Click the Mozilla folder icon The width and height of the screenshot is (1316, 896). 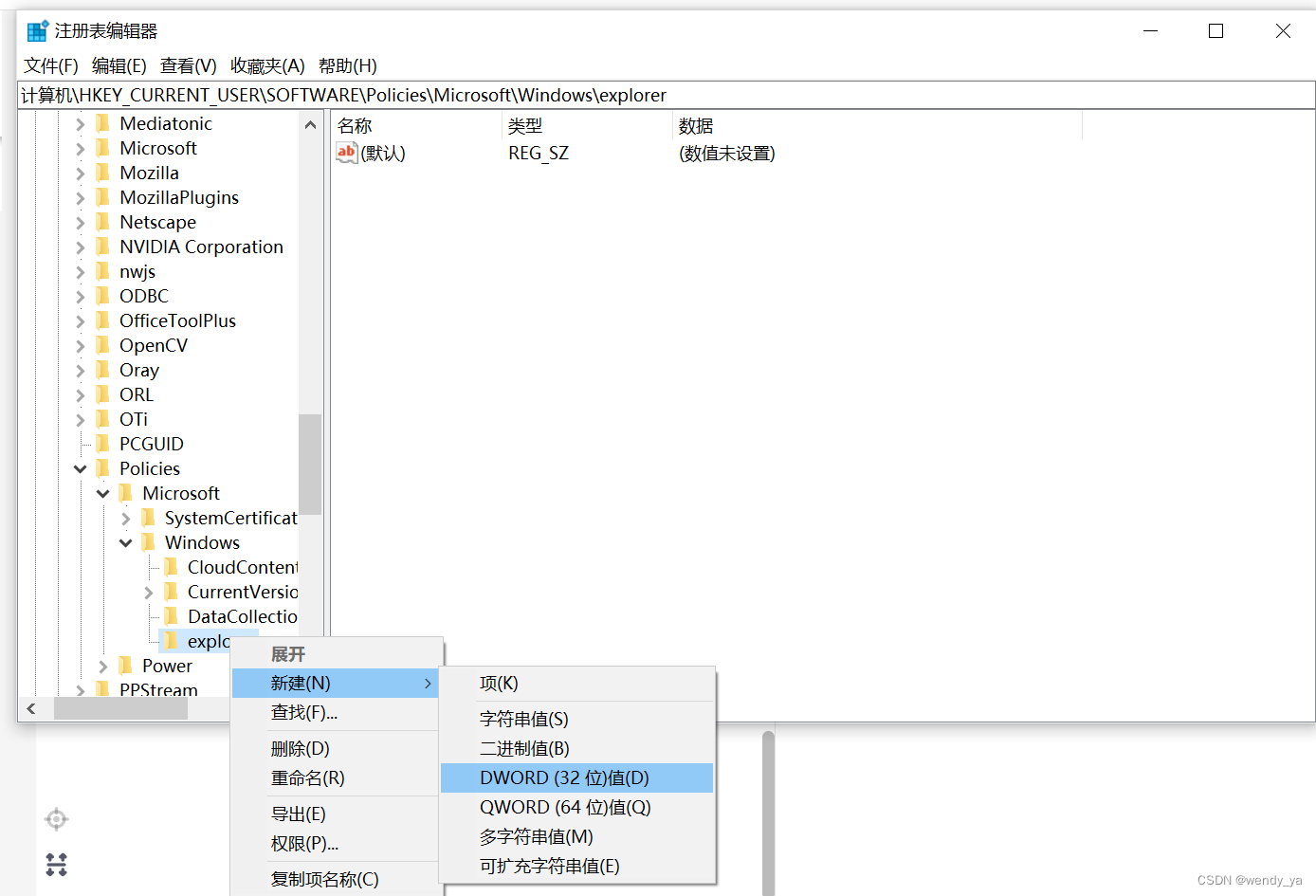pyautogui.click(x=103, y=173)
